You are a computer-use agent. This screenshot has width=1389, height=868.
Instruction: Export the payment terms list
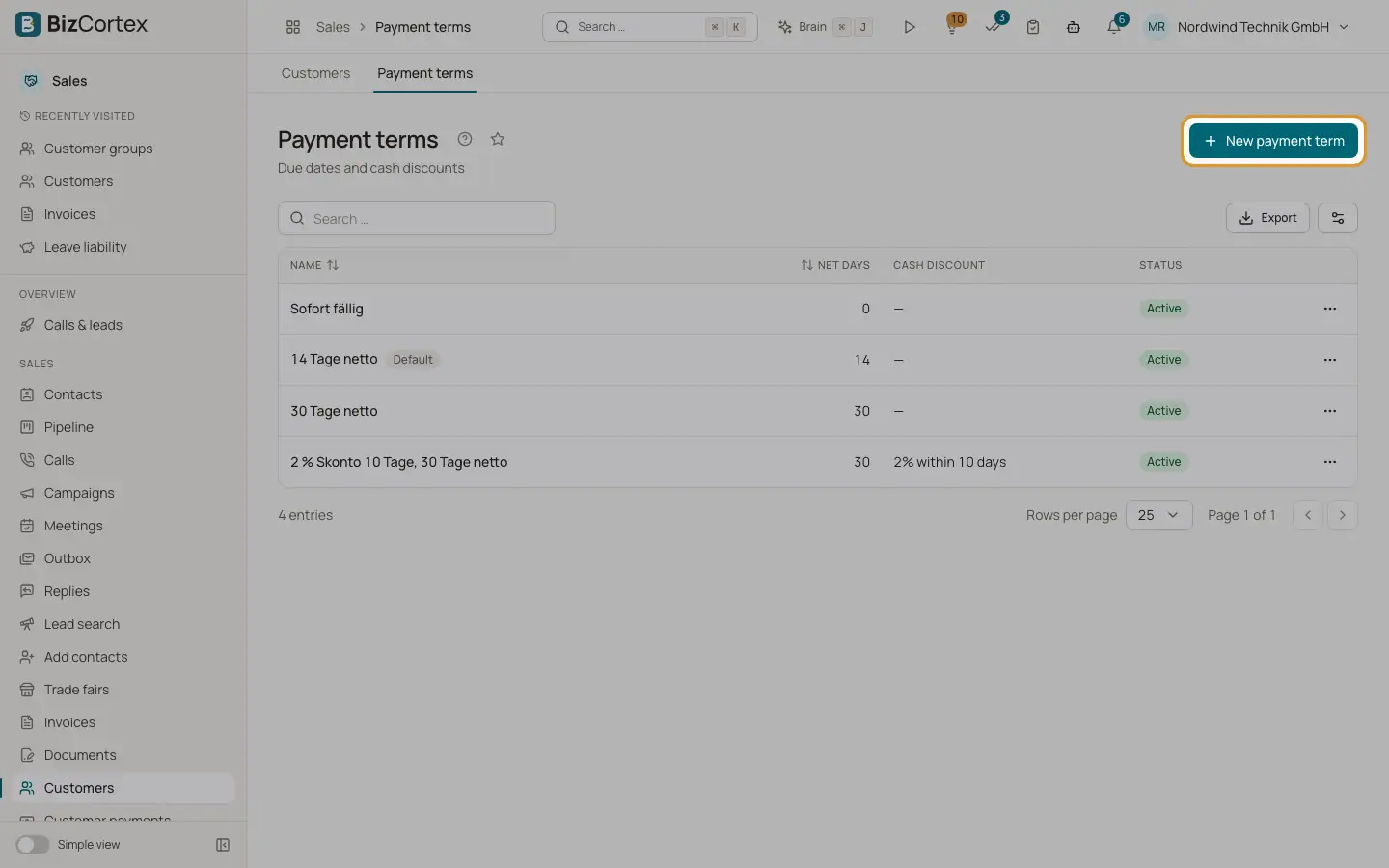[x=1267, y=218]
